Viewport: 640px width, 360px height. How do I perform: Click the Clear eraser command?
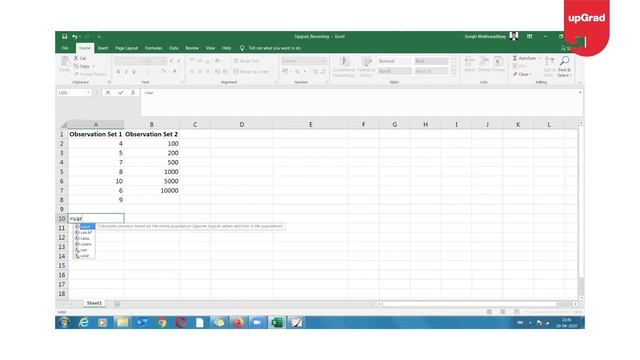pyautogui.click(x=522, y=74)
